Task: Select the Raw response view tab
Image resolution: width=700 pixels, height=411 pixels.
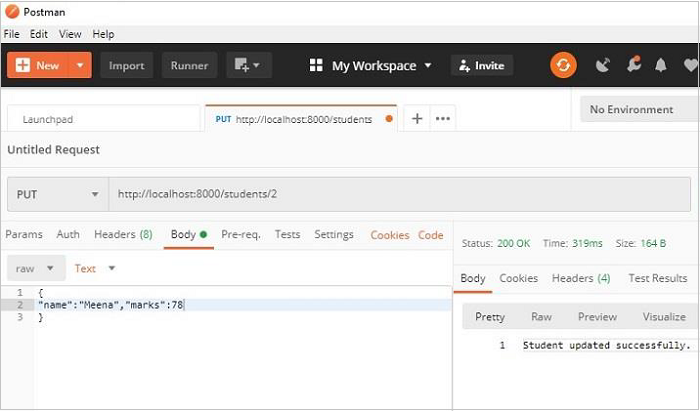Action: click(541, 316)
